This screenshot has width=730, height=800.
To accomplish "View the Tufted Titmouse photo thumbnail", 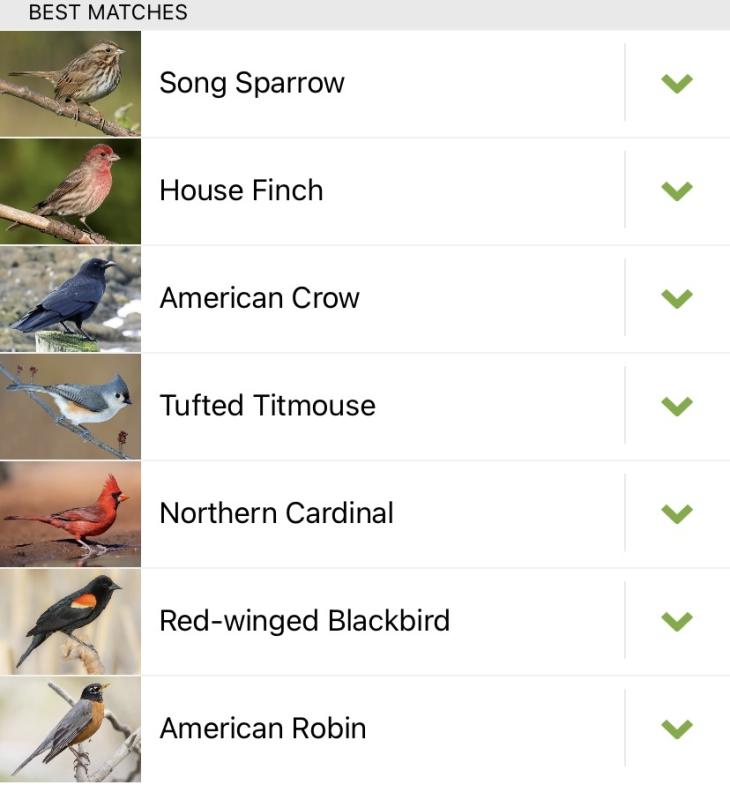I will (x=70, y=406).
